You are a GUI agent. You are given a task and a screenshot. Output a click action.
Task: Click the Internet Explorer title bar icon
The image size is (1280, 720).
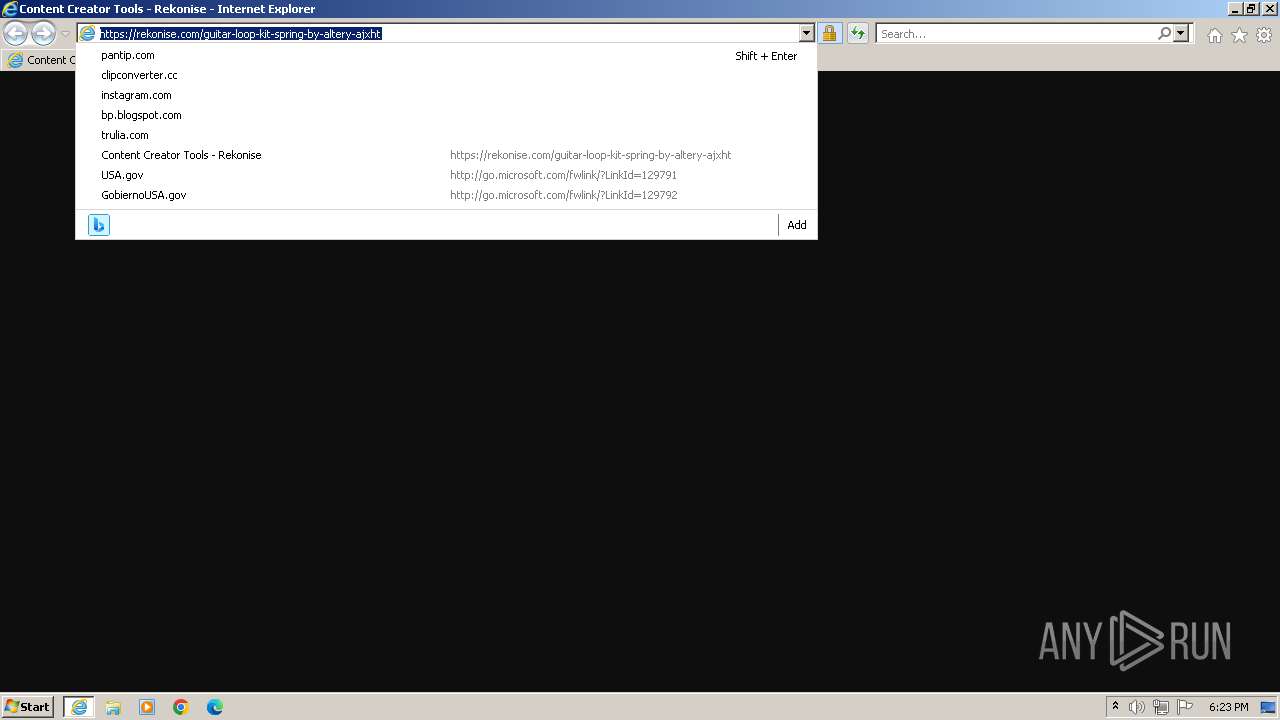[x=10, y=9]
